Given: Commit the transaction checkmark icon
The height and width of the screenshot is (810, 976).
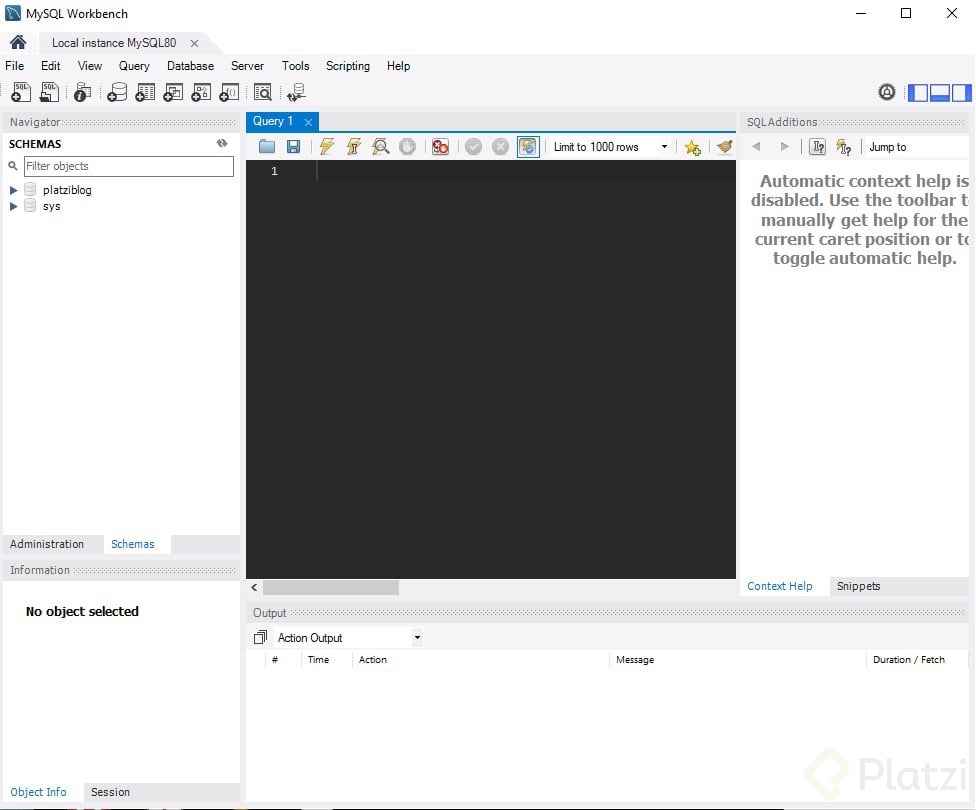Looking at the screenshot, I should tap(473, 147).
